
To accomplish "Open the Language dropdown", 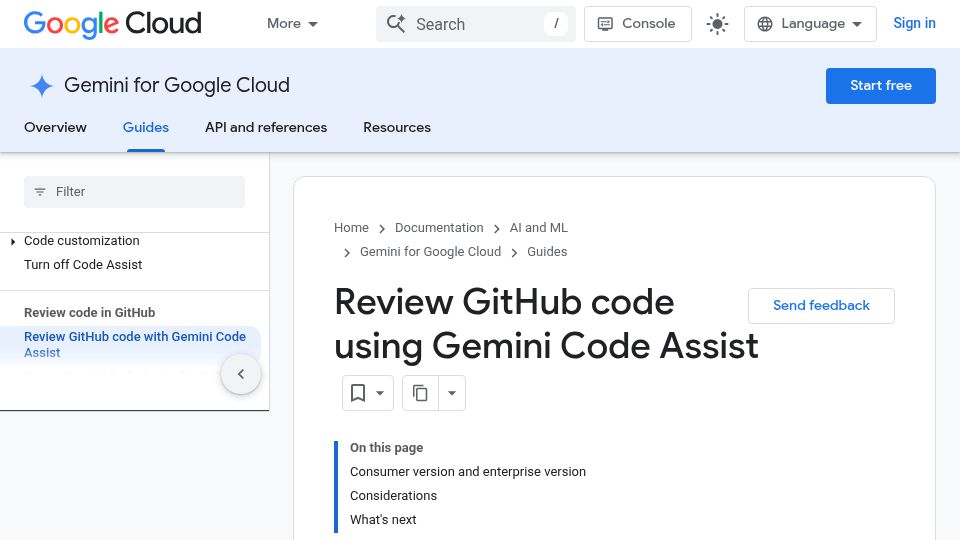I will tap(810, 24).
